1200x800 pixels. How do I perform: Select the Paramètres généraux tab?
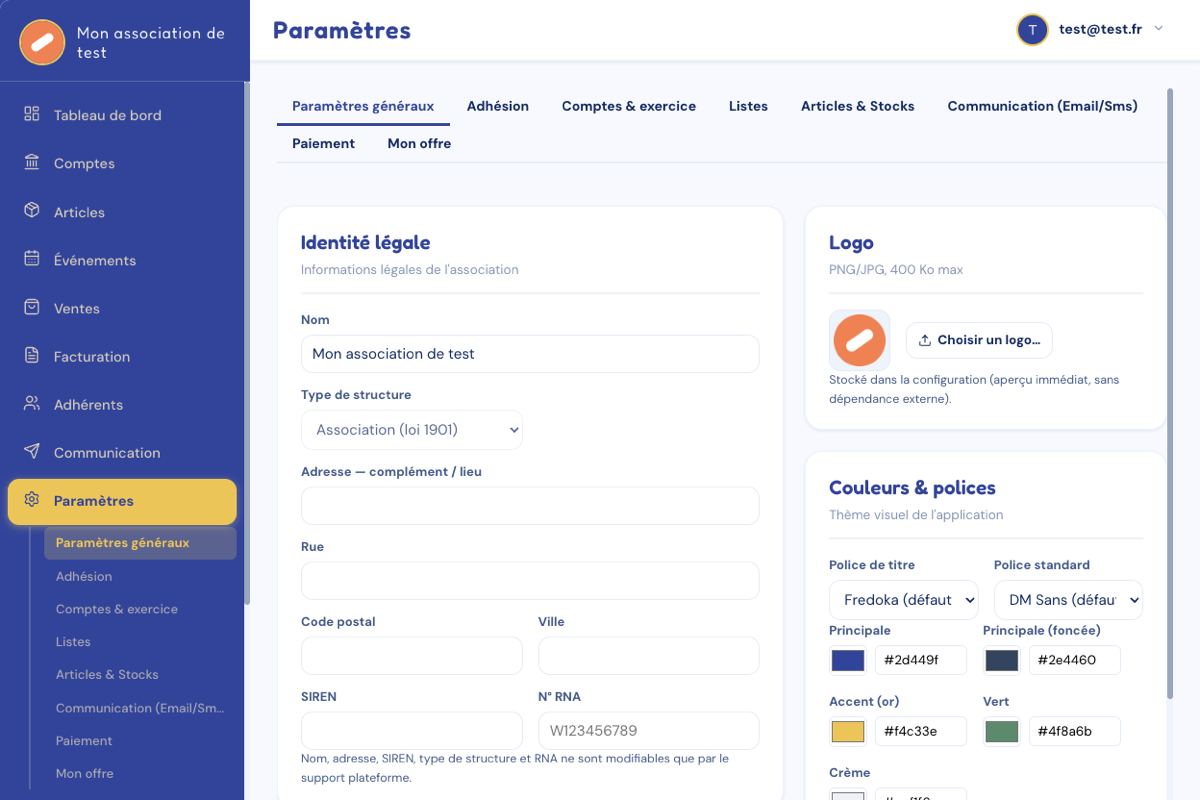tap(363, 106)
